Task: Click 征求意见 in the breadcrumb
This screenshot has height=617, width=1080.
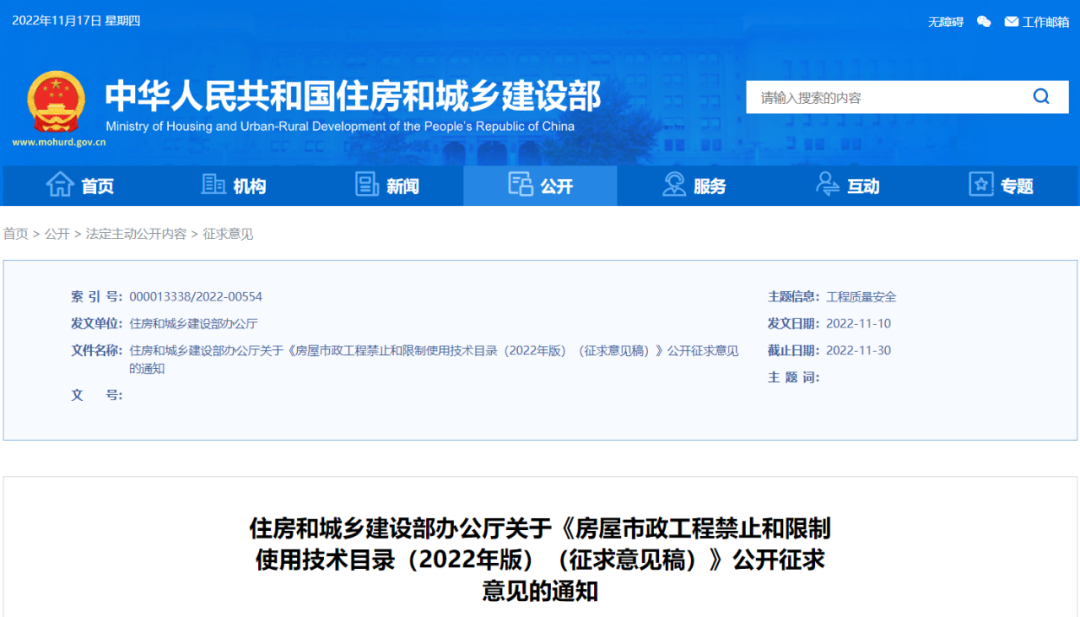Action: point(228,234)
